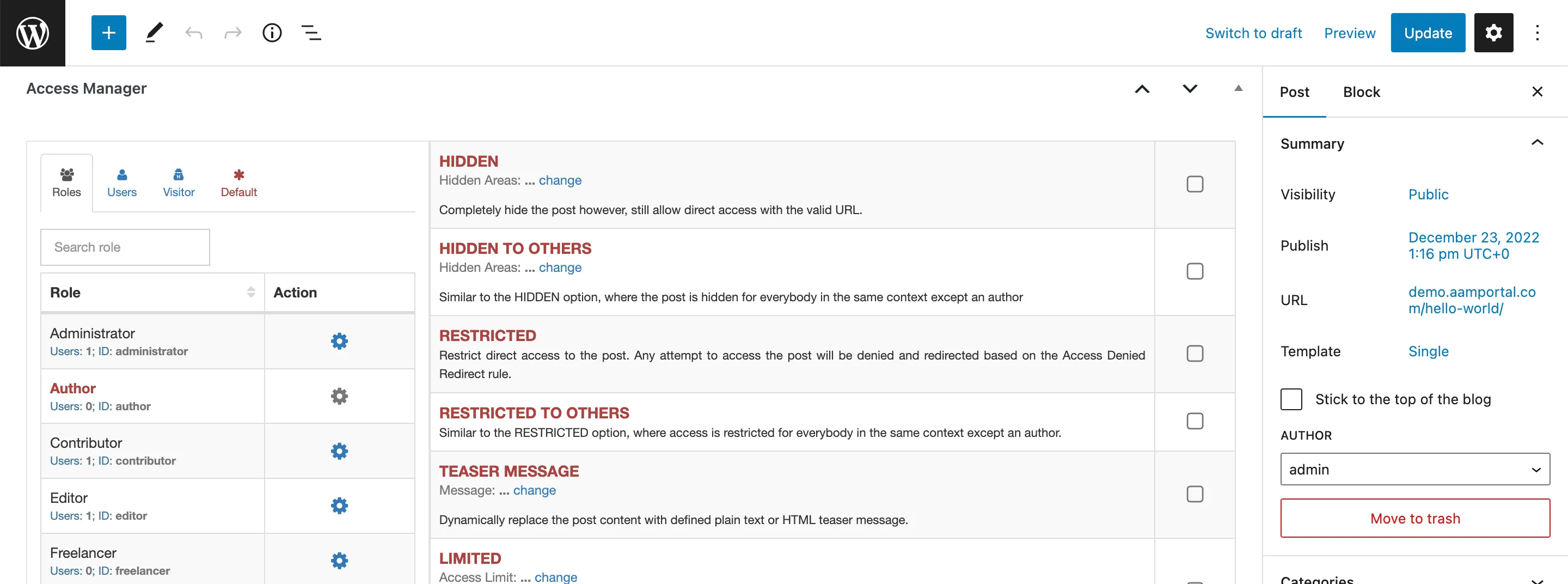Move Access Manager panel up
The image size is (1568, 584).
pos(1142,89)
